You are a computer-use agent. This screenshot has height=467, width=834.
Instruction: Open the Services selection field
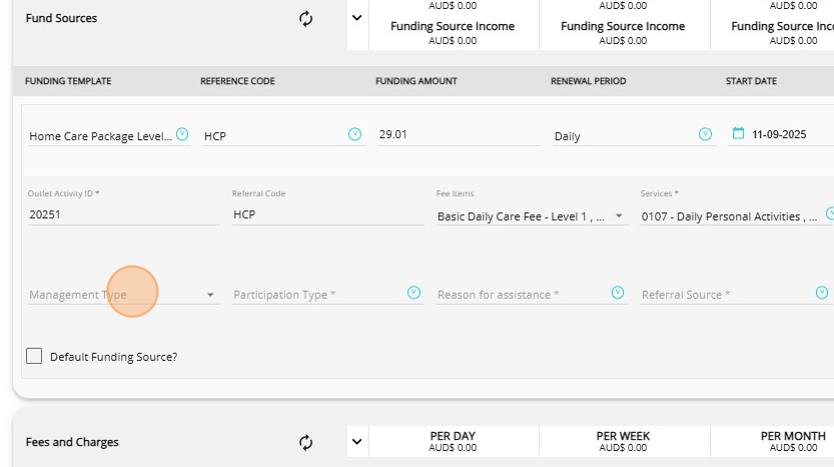click(730, 216)
